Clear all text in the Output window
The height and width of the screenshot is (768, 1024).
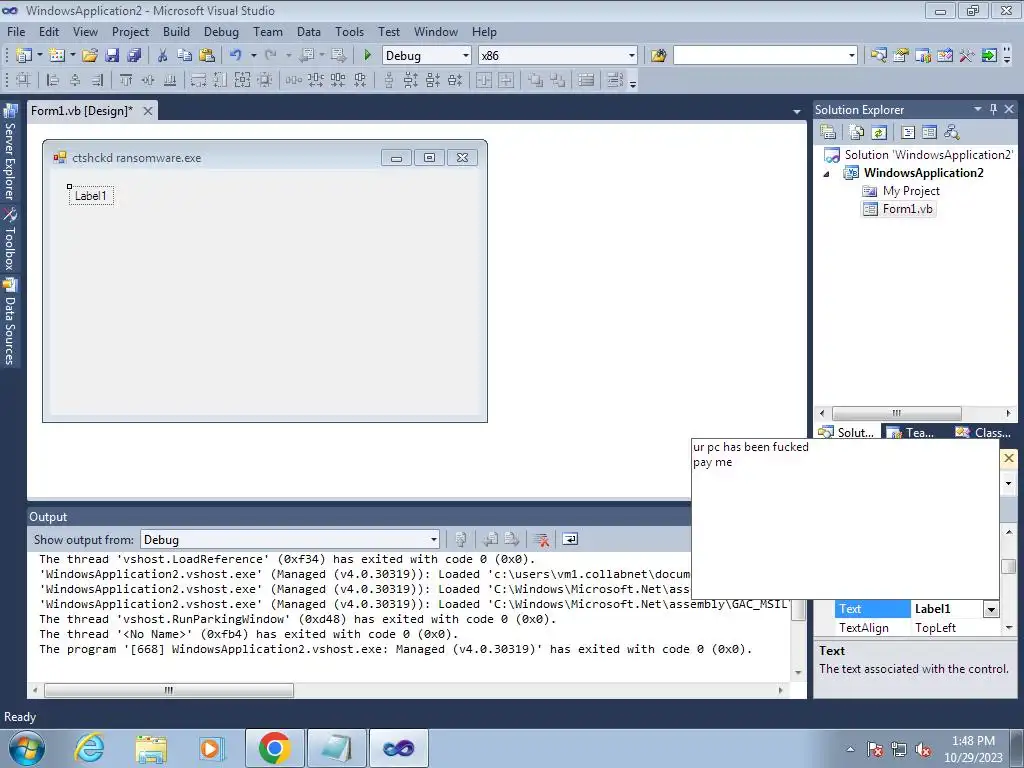pyautogui.click(x=541, y=539)
